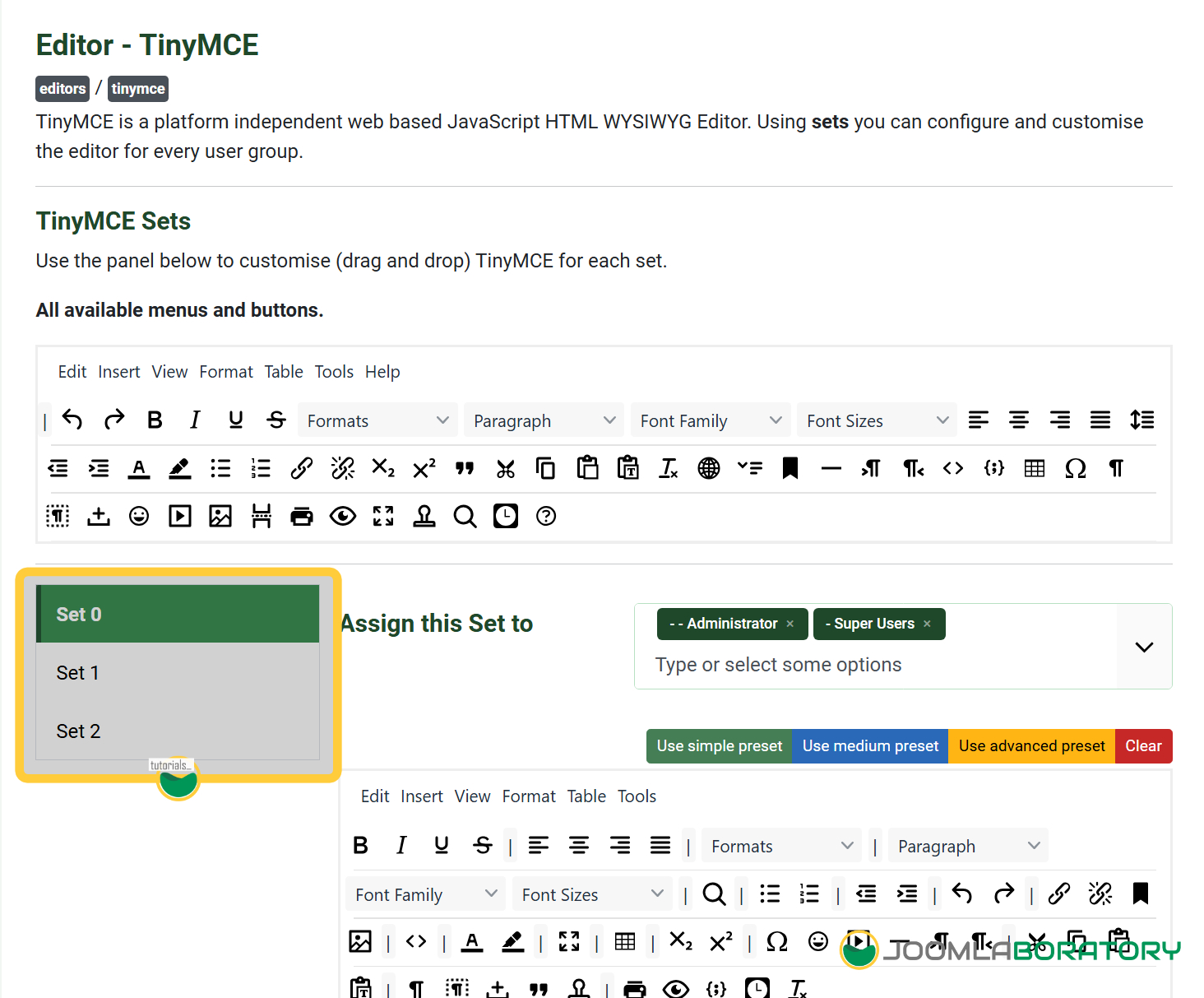Click table icon in available buttons panel
Screen dimensions: 1204x998
[1035, 468]
